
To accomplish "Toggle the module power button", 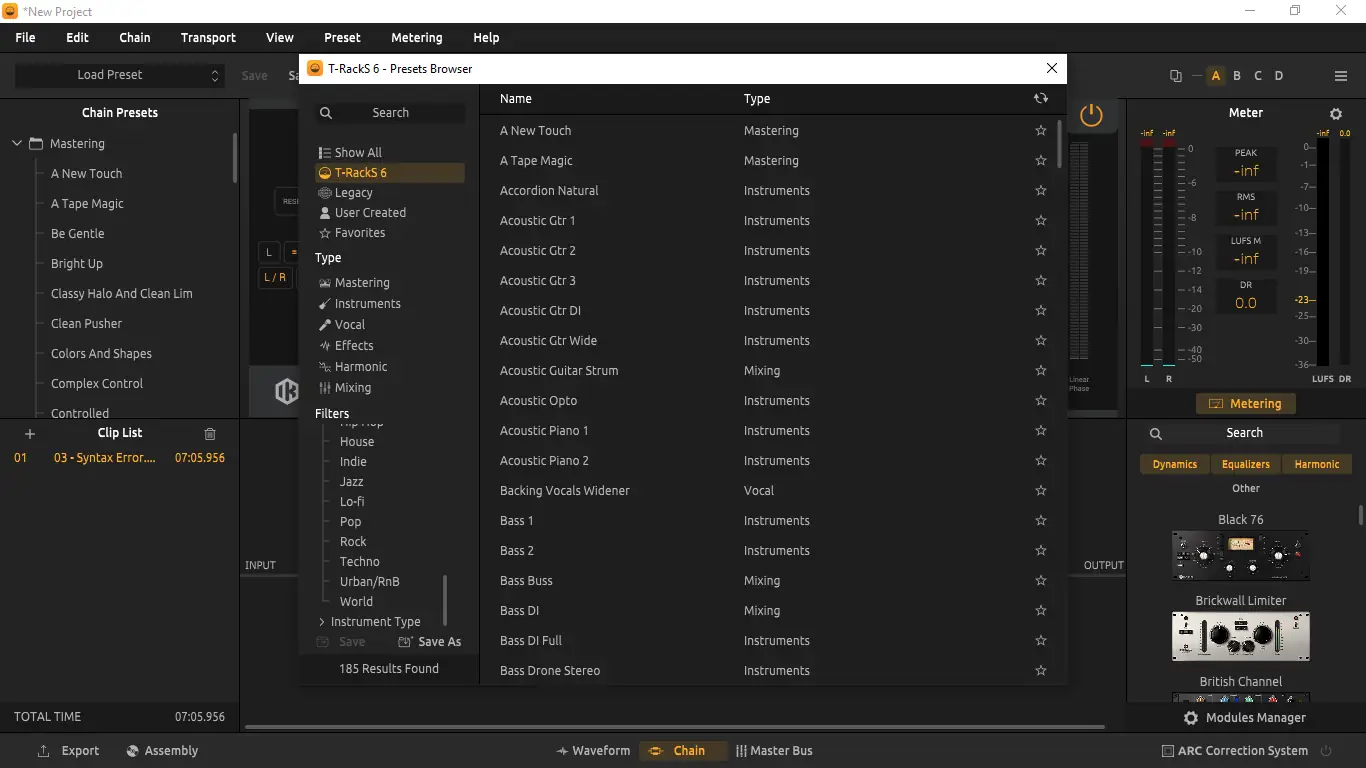I will click(x=1091, y=115).
